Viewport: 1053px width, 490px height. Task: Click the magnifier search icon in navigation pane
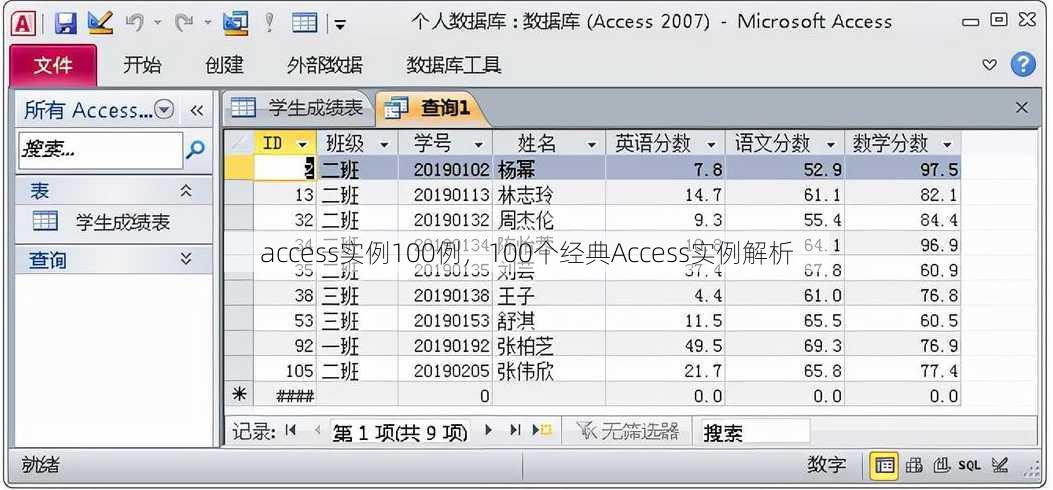[x=195, y=150]
